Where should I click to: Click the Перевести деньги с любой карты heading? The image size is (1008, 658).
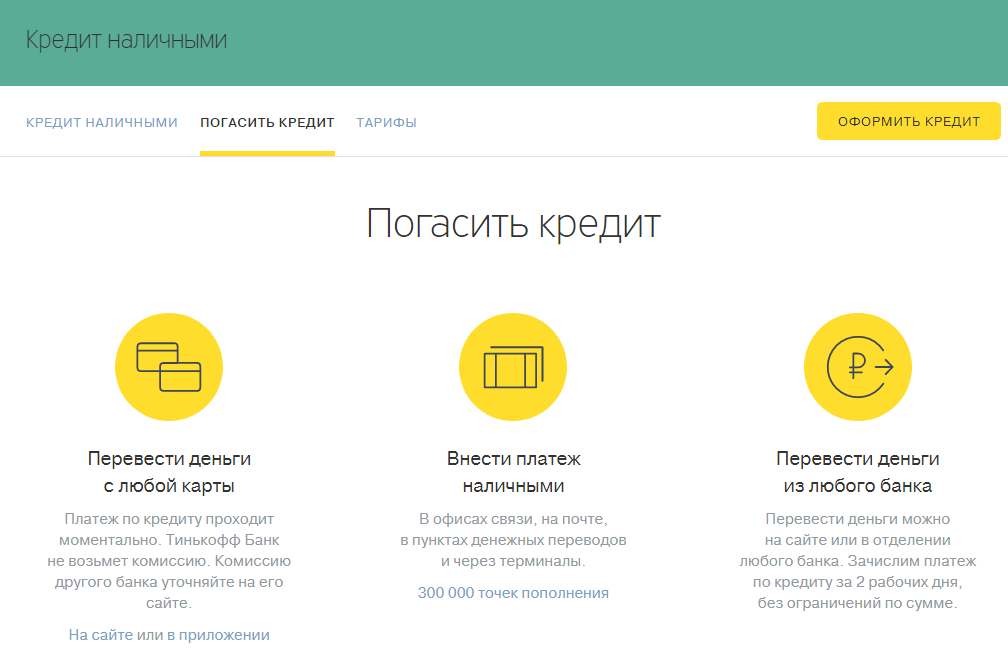[169, 473]
